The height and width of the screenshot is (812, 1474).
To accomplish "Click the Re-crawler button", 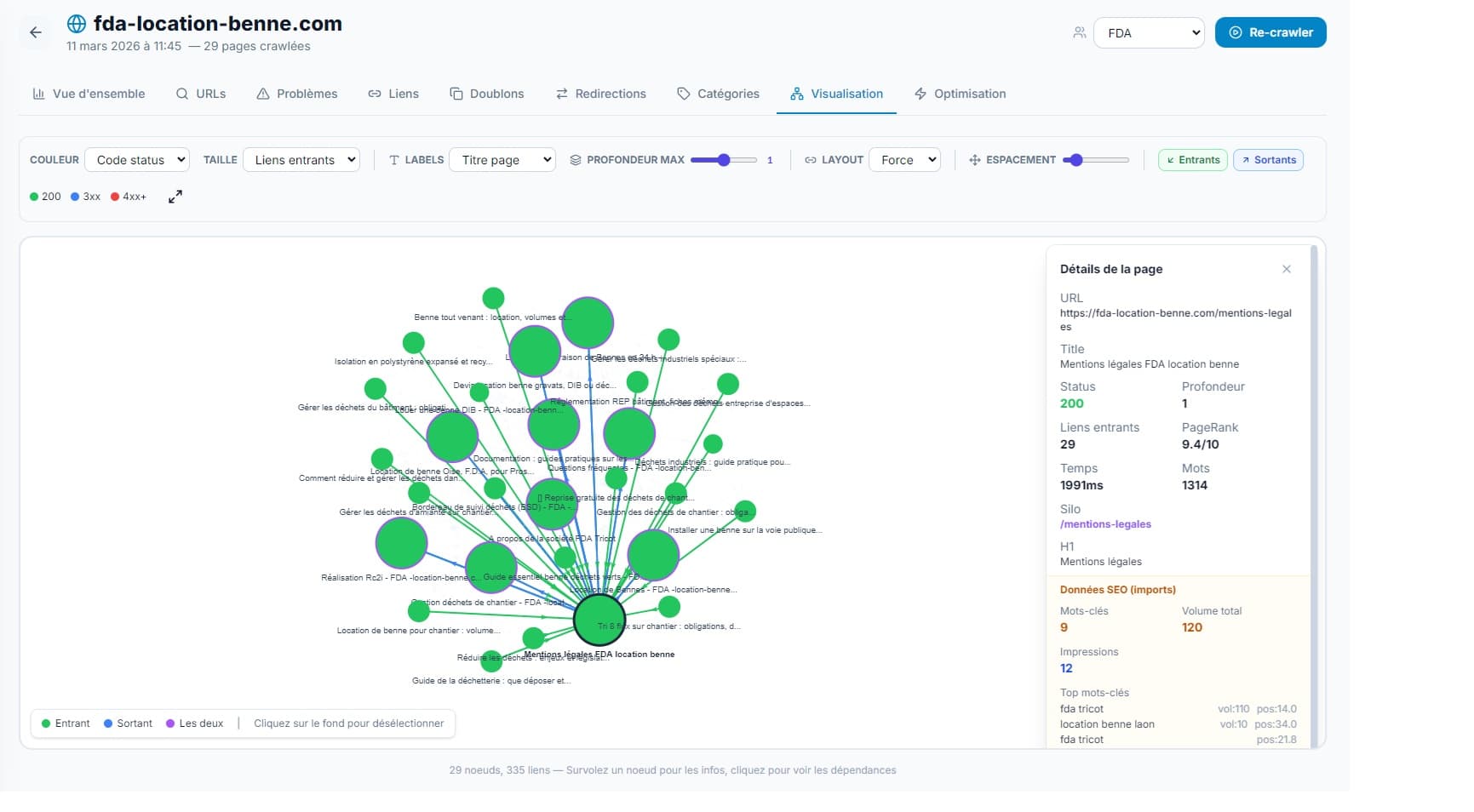I will point(1270,31).
